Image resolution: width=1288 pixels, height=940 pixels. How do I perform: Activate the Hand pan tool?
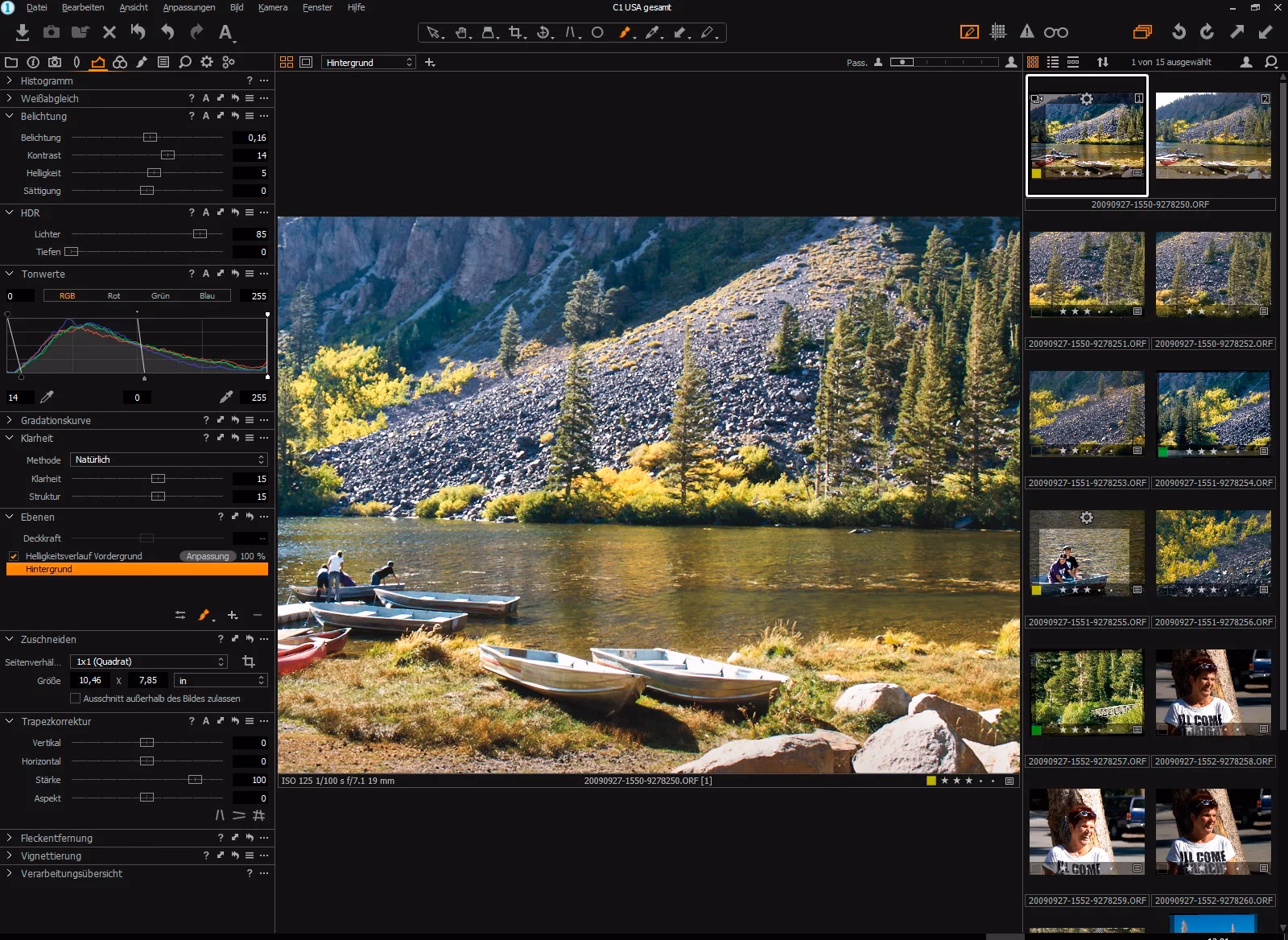click(461, 33)
